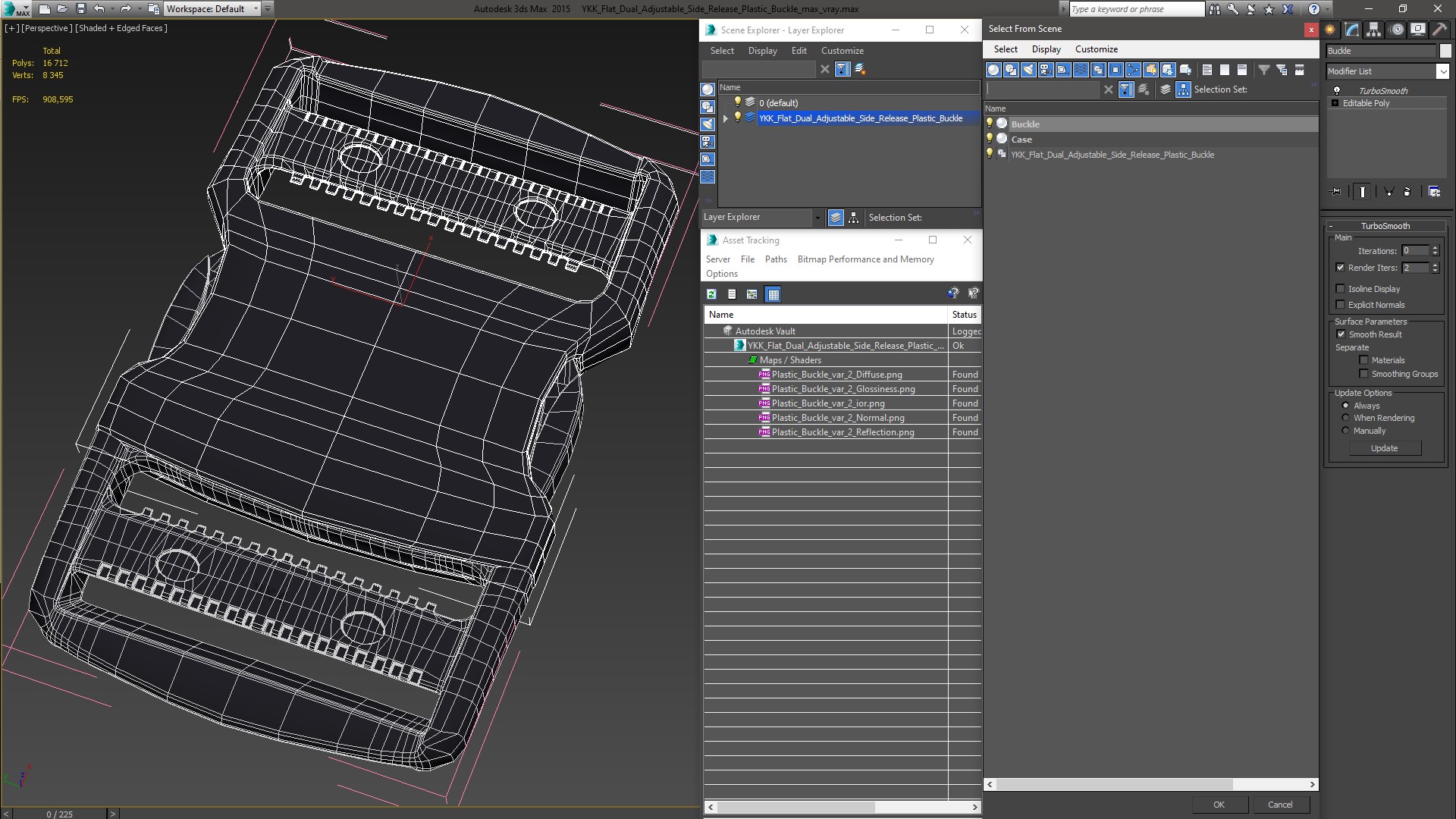This screenshot has height=819, width=1456.
Task: Toggle TurboSmooth modifier lightbulb visibility
Action: (1337, 91)
